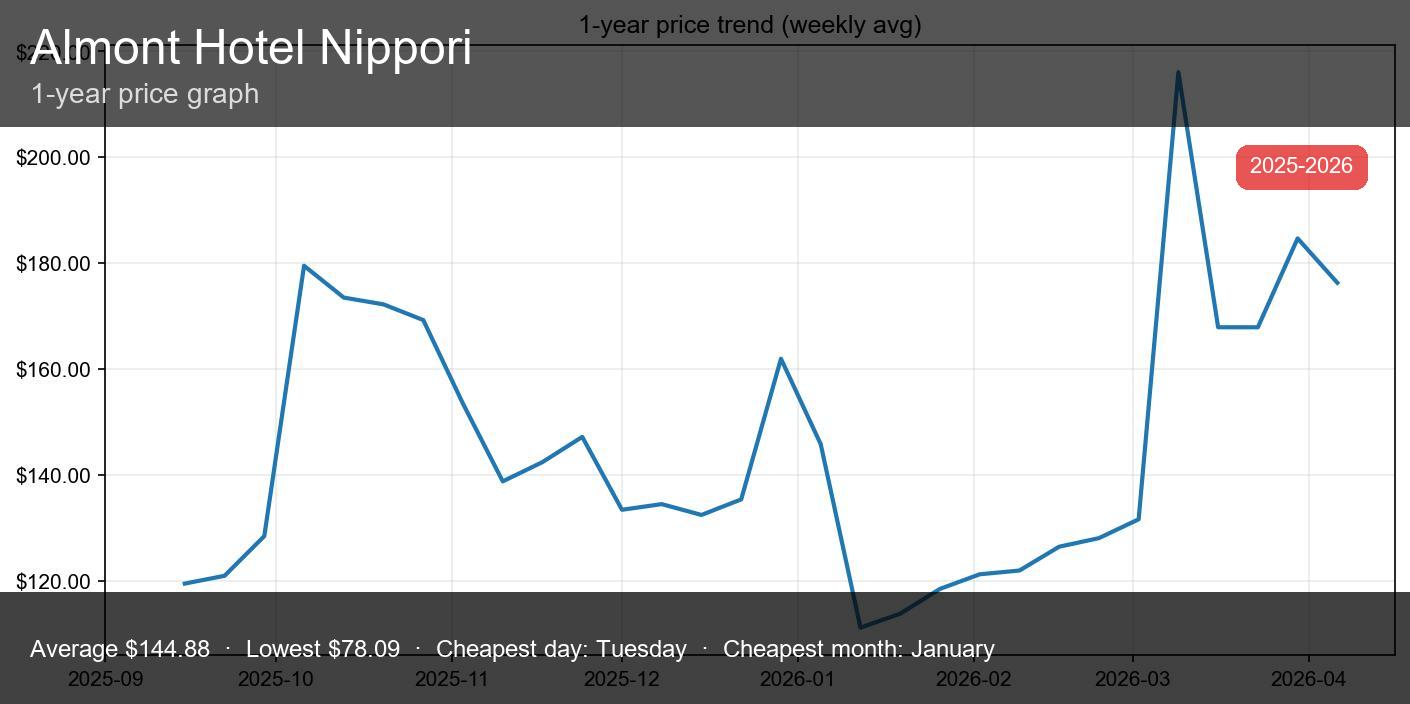Select the 1-year price graph subtitle
Screen dimensions: 1410x704
point(145,94)
